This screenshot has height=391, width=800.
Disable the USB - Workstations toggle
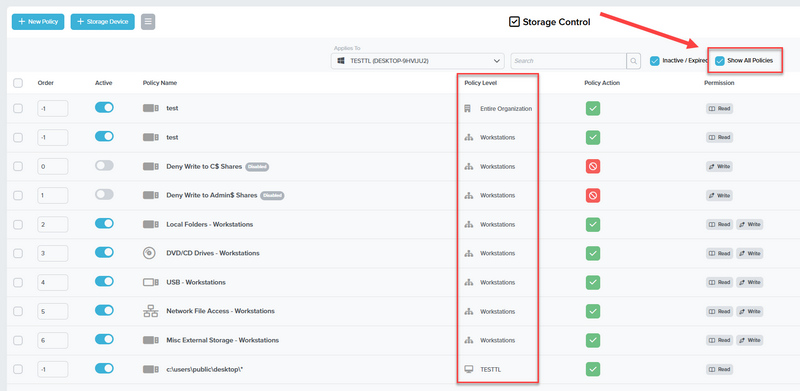[104, 281]
